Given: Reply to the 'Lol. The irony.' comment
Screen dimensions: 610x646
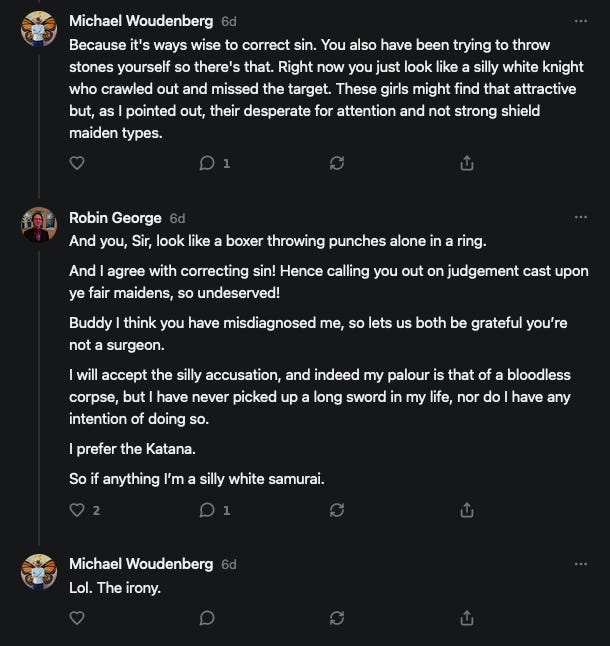Looking at the screenshot, I should click(207, 618).
